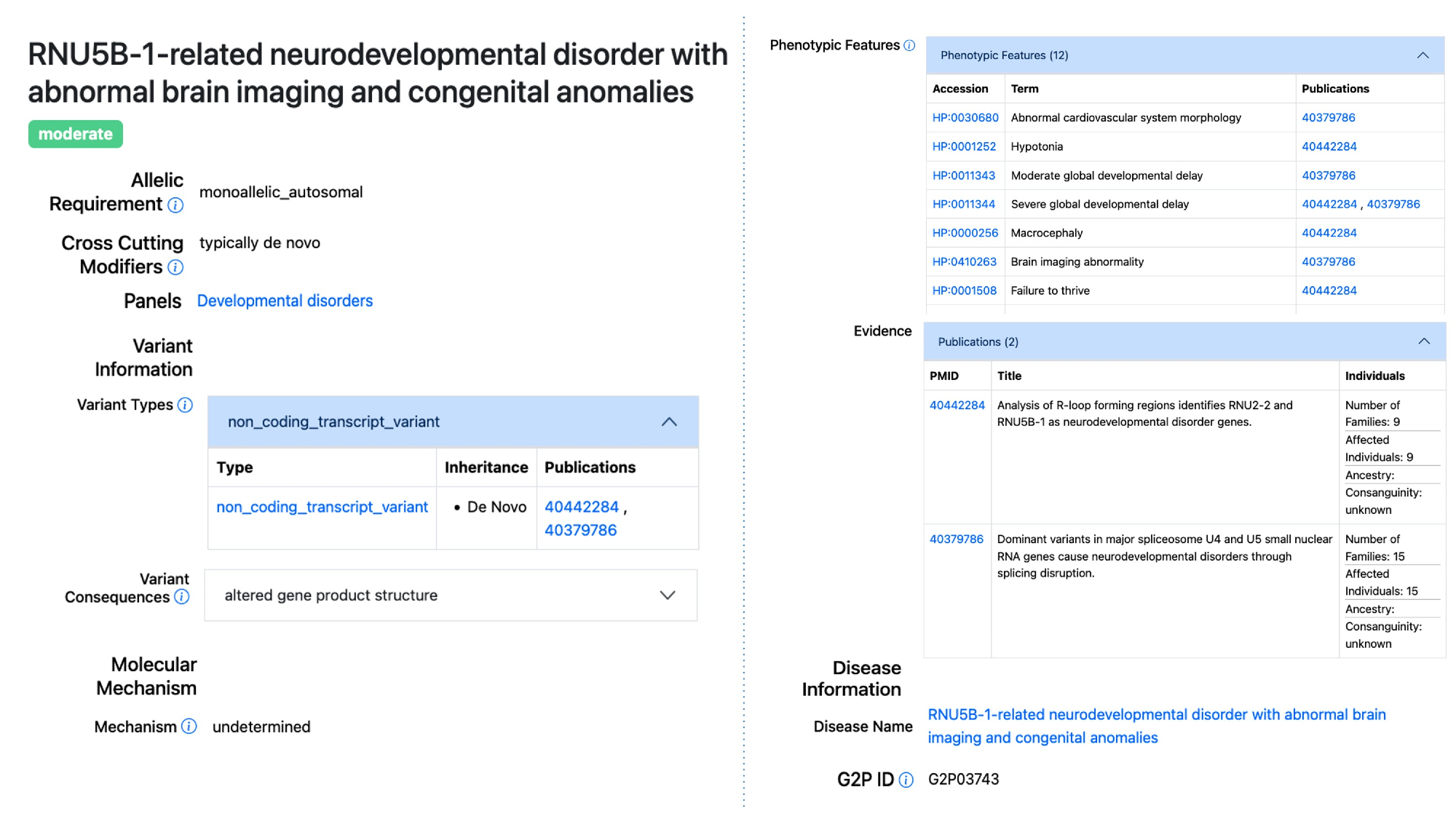Open HP:0001252 Hypotonia accession link
This screenshot has height=819, width=1456.
[964, 146]
